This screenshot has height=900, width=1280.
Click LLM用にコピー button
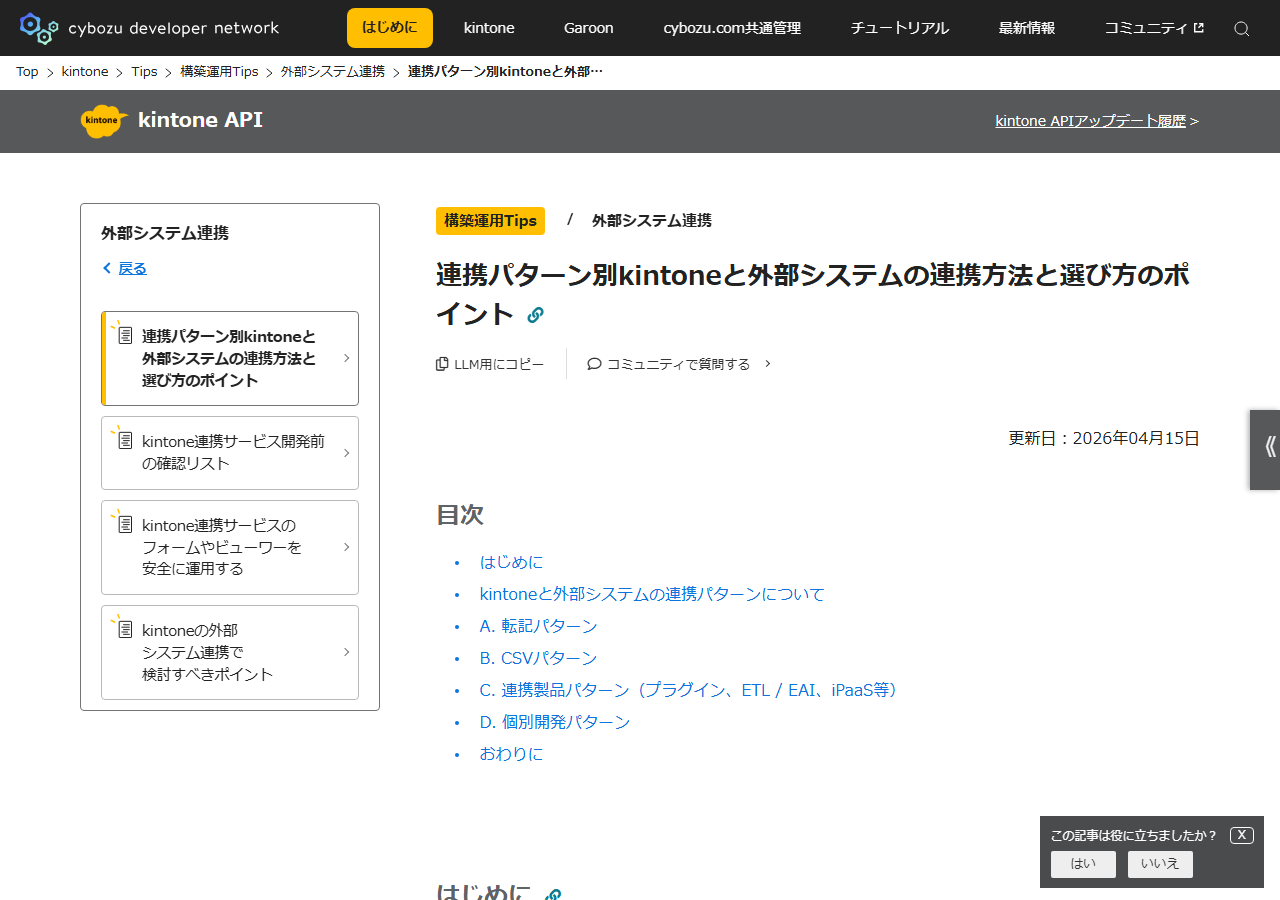click(x=490, y=364)
